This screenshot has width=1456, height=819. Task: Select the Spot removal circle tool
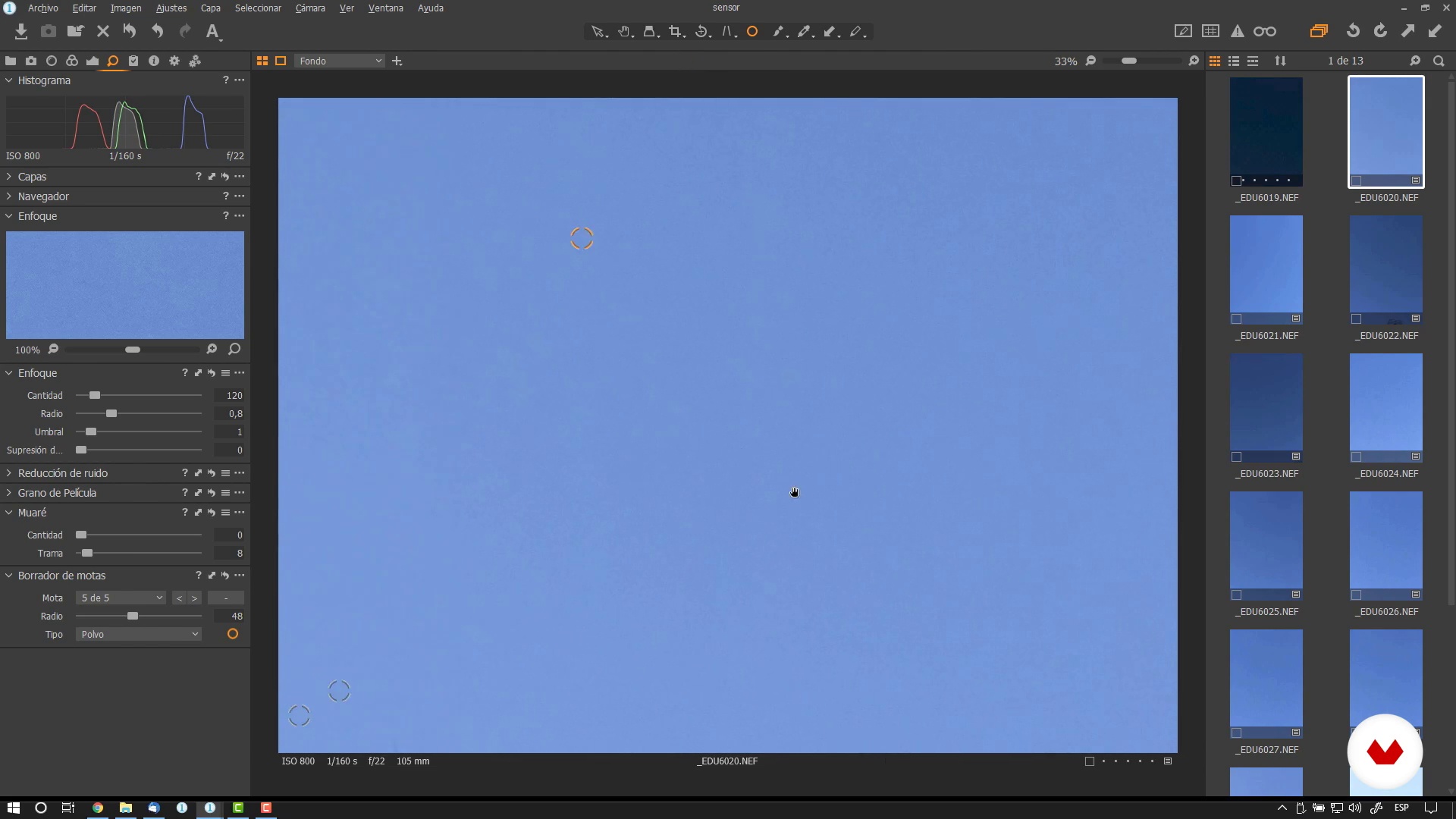click(x=752, y=31)
